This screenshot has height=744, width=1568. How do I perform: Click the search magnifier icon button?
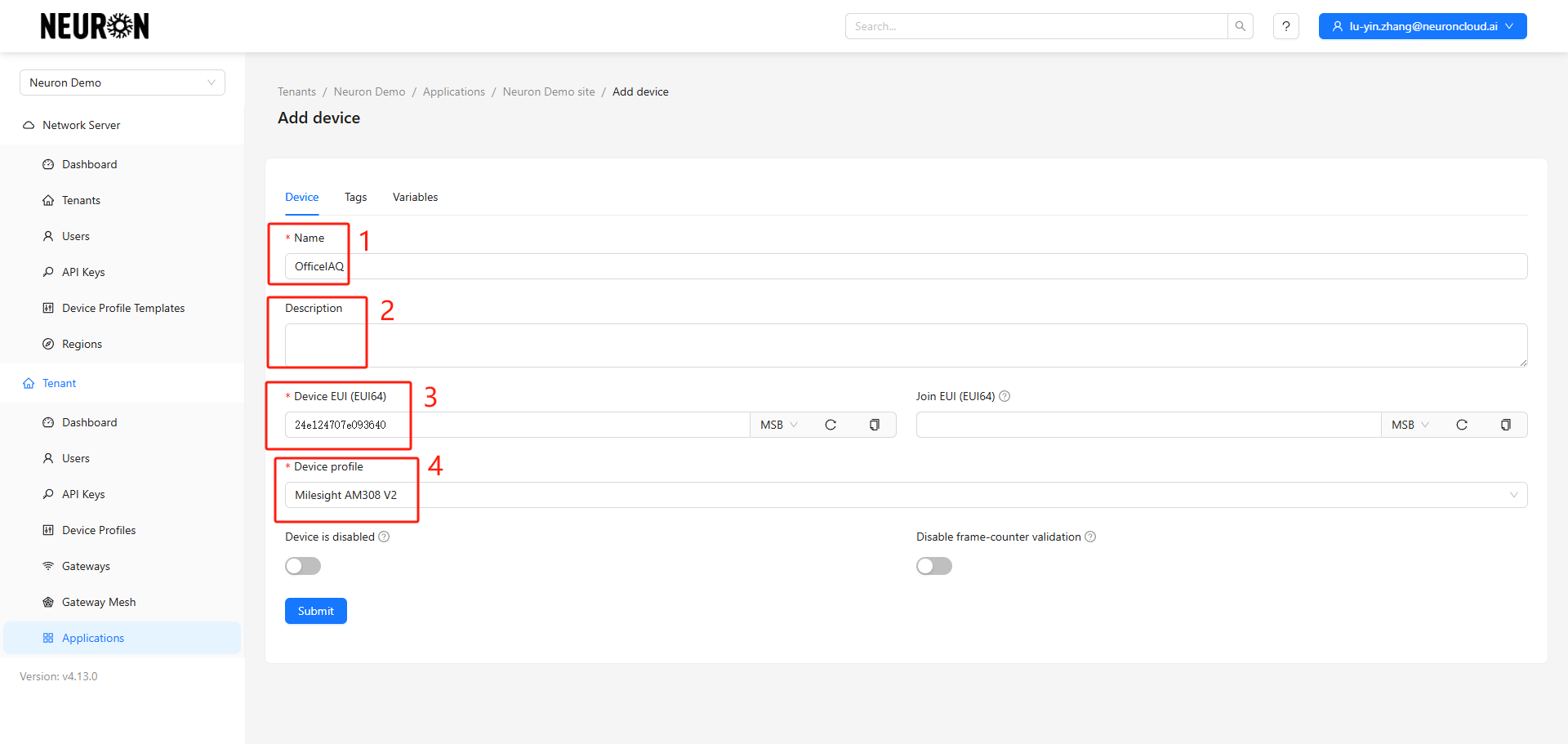[1240, 26]
